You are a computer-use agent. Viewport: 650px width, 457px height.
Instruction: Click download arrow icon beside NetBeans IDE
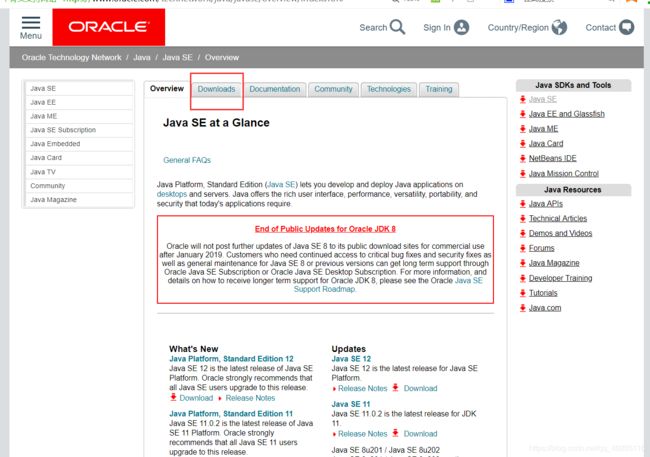523,158
